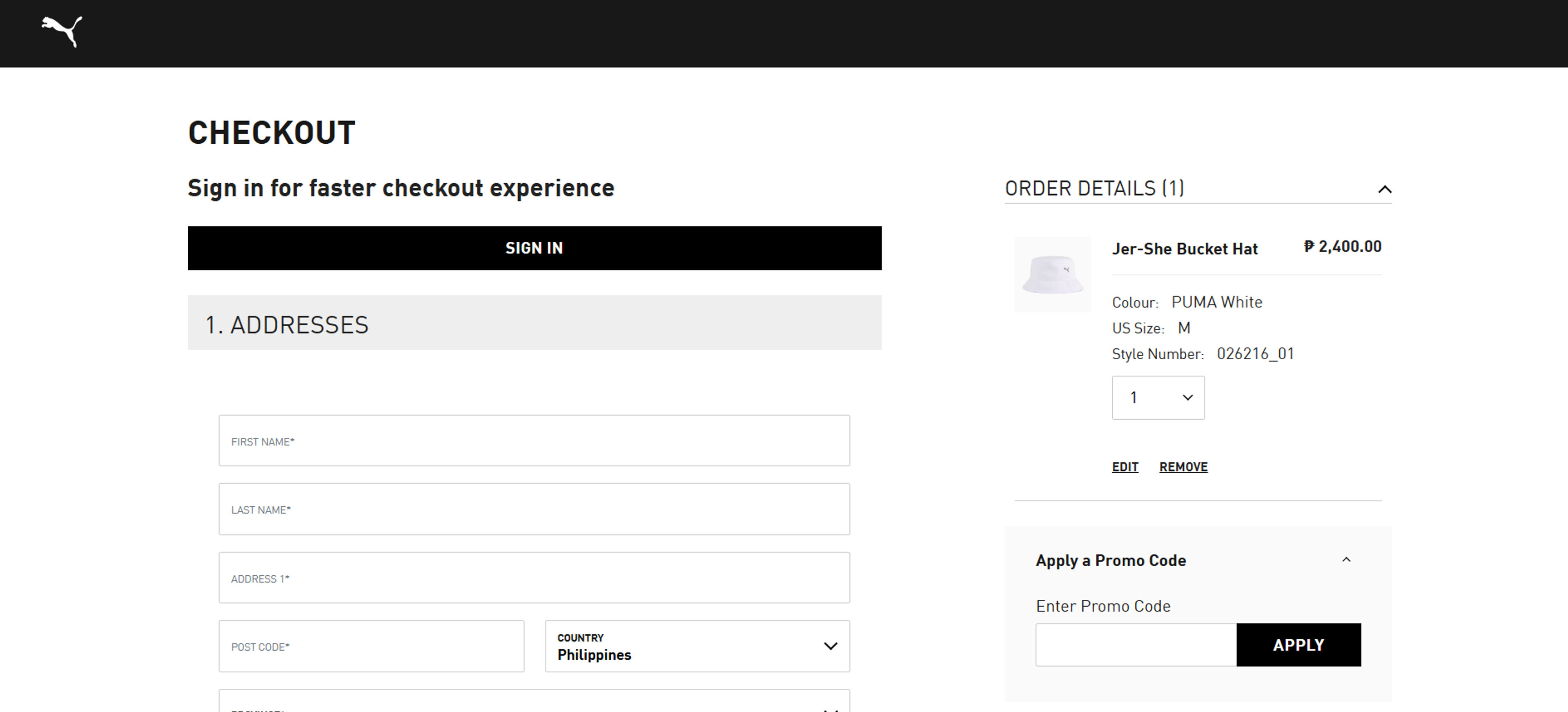Screen dimensions: 1568x712
Task: Click the Colour PUMA White text
Action: pyautogui.click(x=1187, y=303)
